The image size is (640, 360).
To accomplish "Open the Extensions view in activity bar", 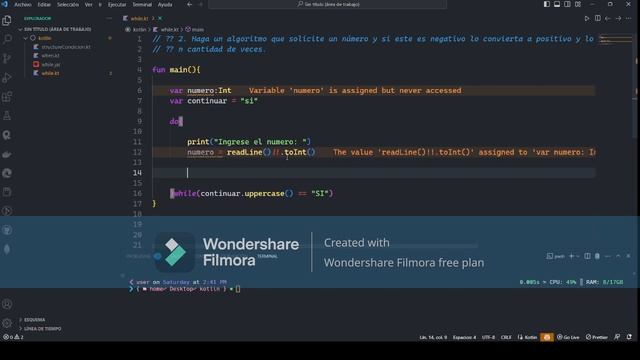I will [x=7, y=97].
